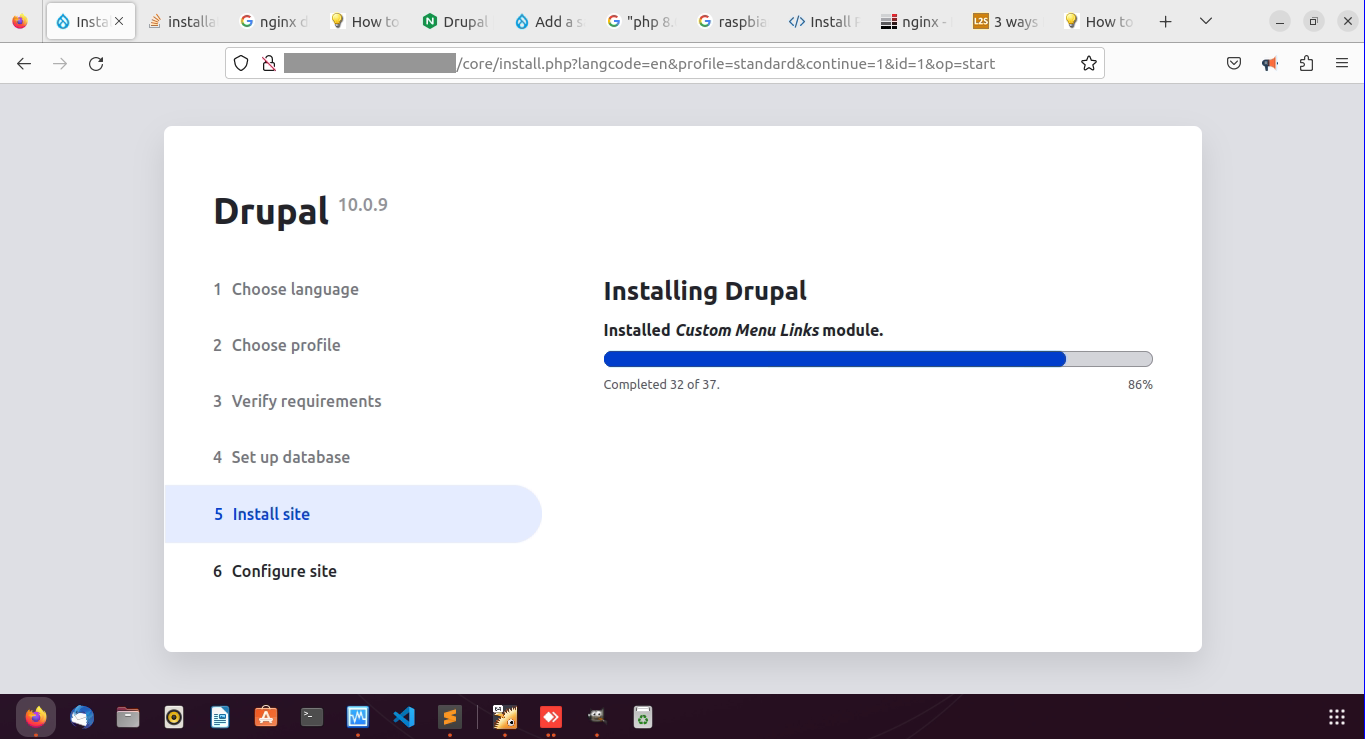Click the 86% progress percentage
This screenshot has width=1365, height=739.
[x=1140, y=384]
